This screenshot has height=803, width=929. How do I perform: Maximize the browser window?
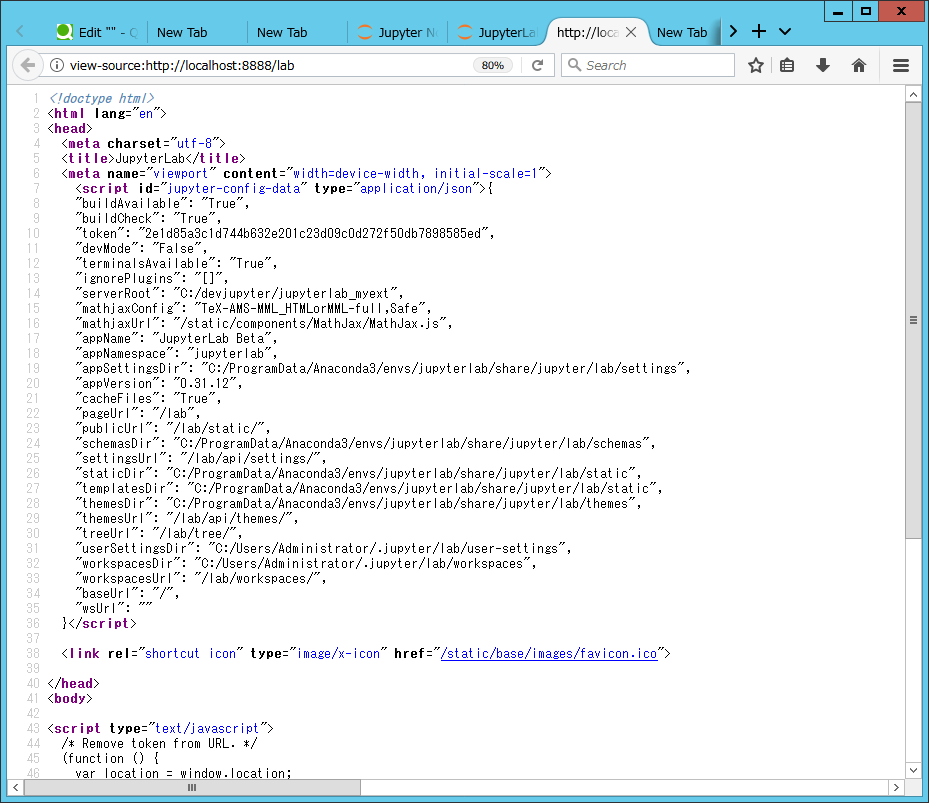coord(866,11)
